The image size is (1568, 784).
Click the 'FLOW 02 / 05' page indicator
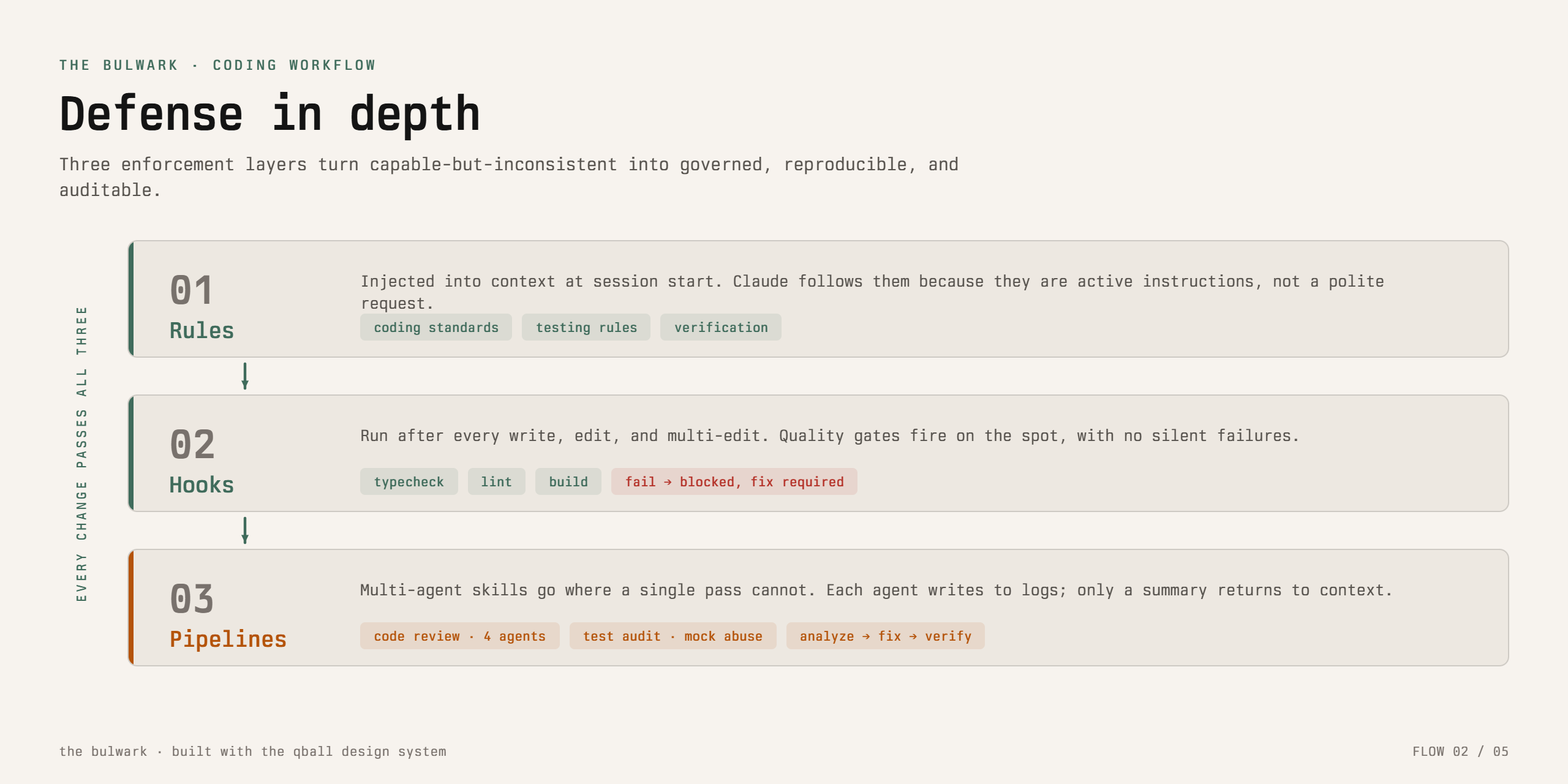(x=1460, y=752)
